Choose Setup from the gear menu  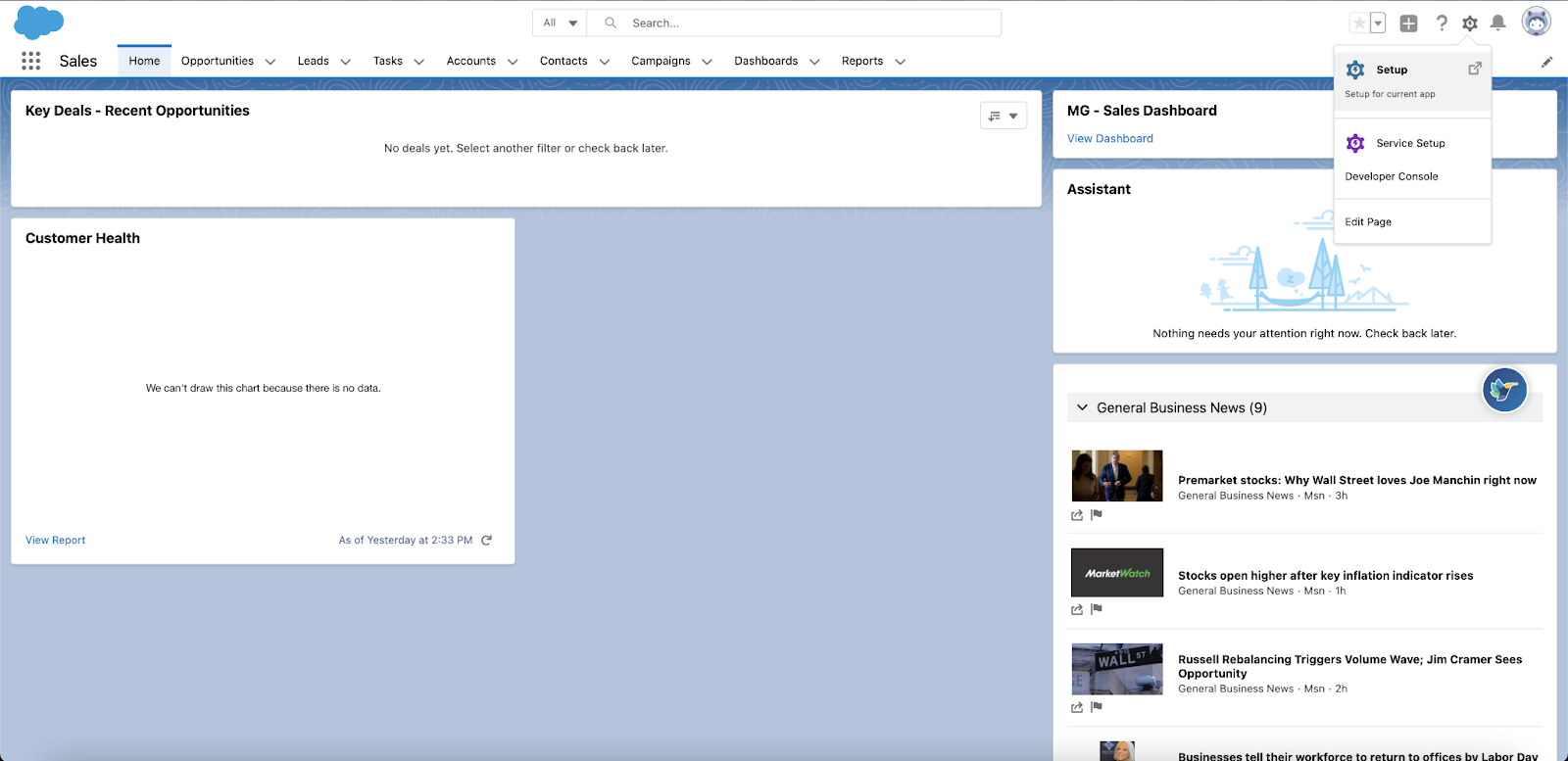coord(1412,79)
